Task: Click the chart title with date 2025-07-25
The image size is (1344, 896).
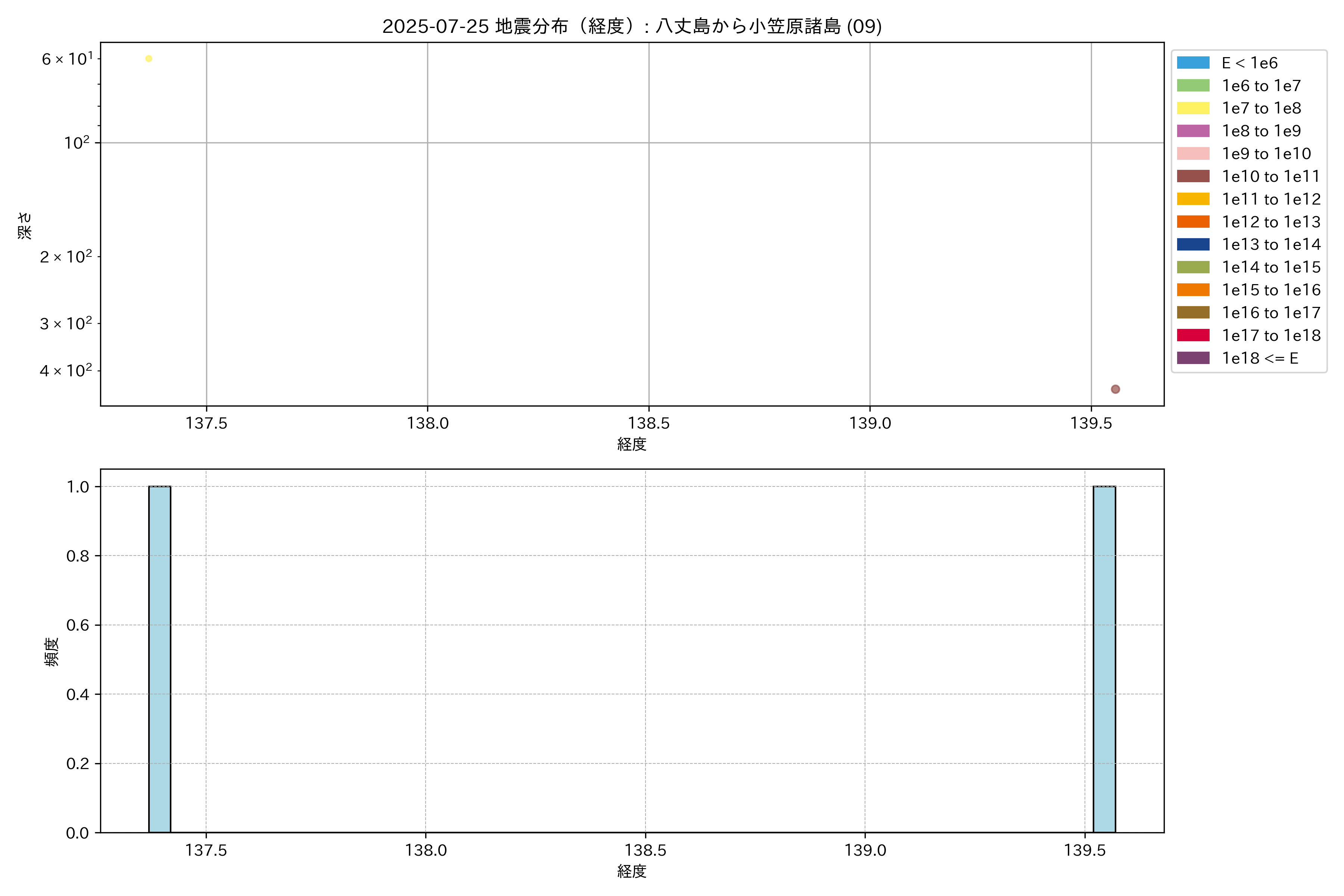Action: [631, 26]
